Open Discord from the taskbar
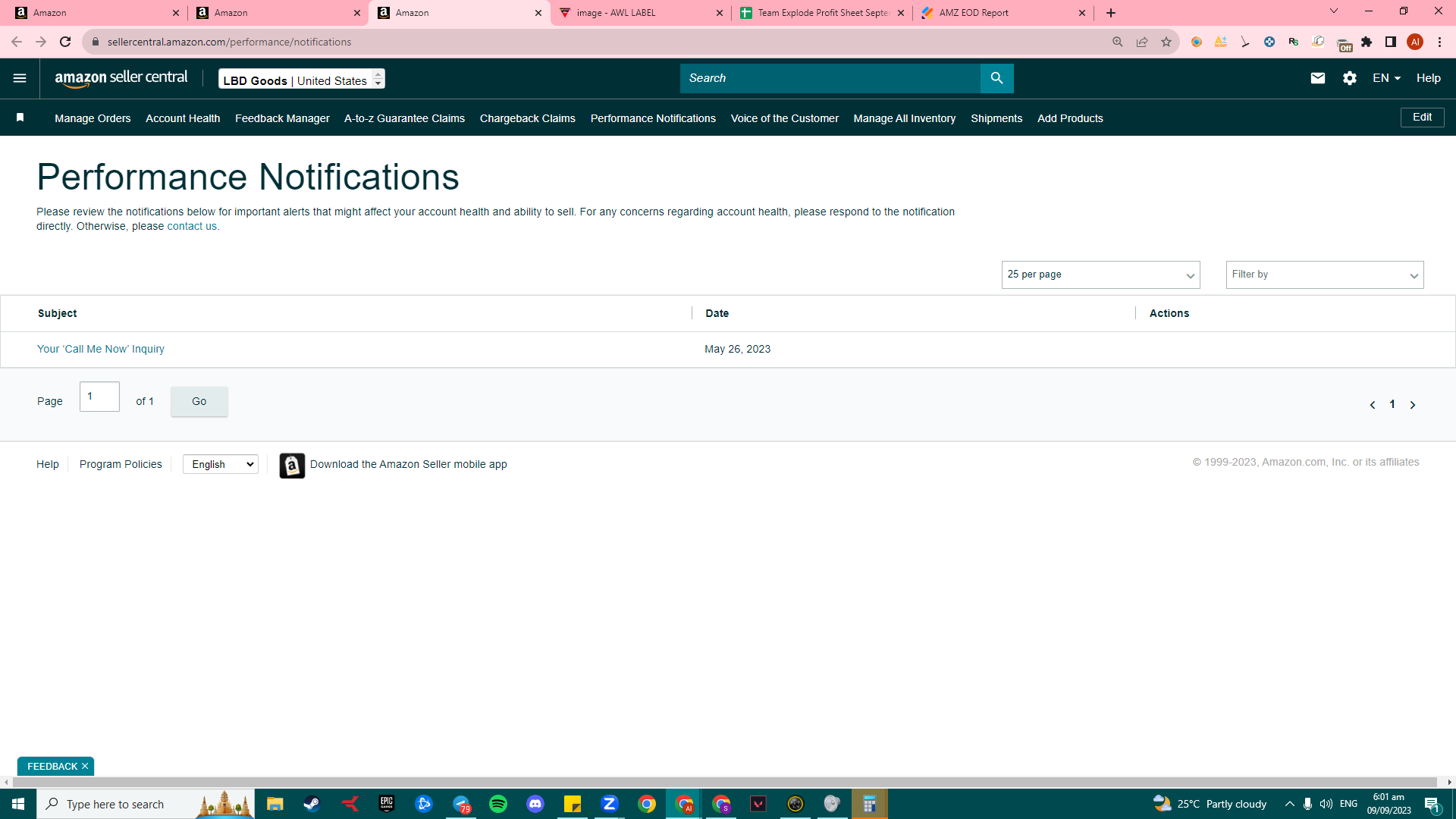 point(535,804)
